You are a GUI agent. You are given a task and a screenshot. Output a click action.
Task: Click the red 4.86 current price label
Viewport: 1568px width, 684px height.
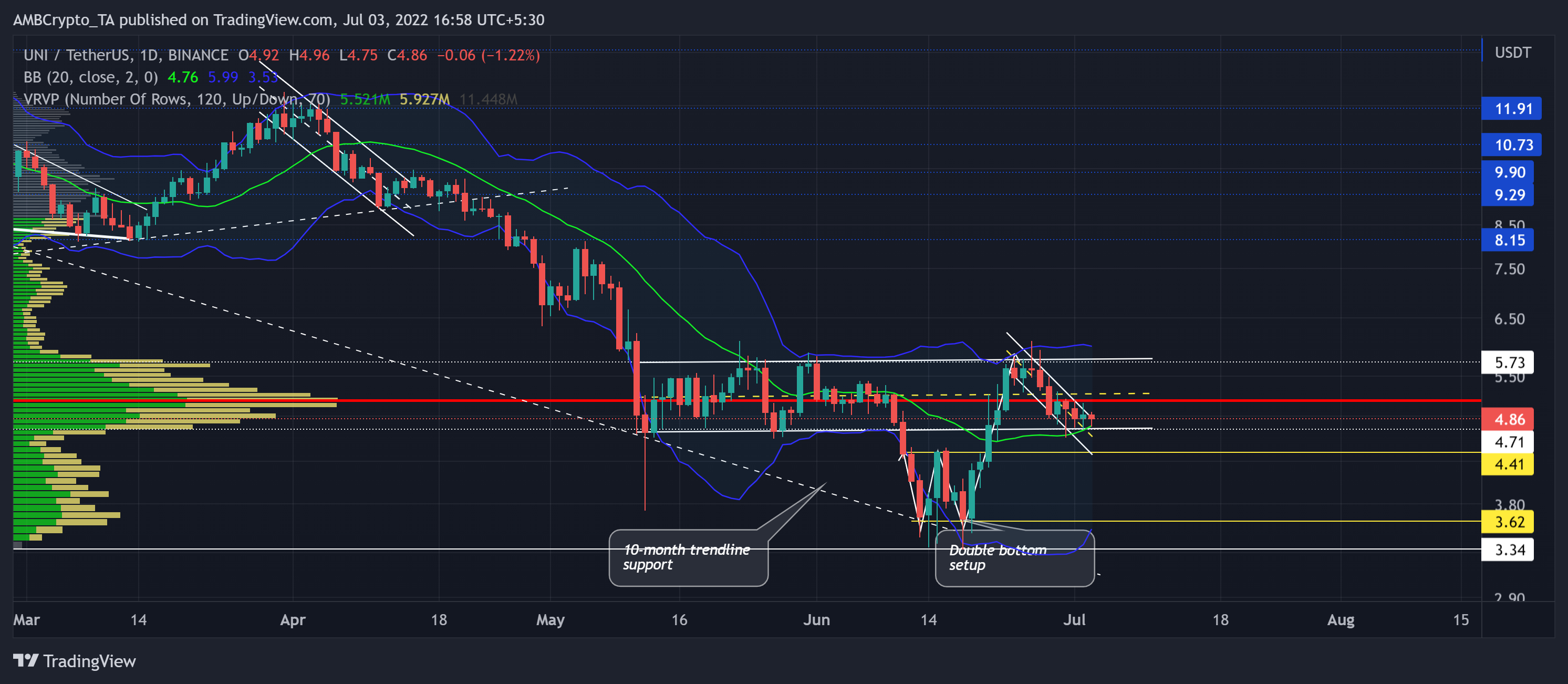pos(1511,419)
